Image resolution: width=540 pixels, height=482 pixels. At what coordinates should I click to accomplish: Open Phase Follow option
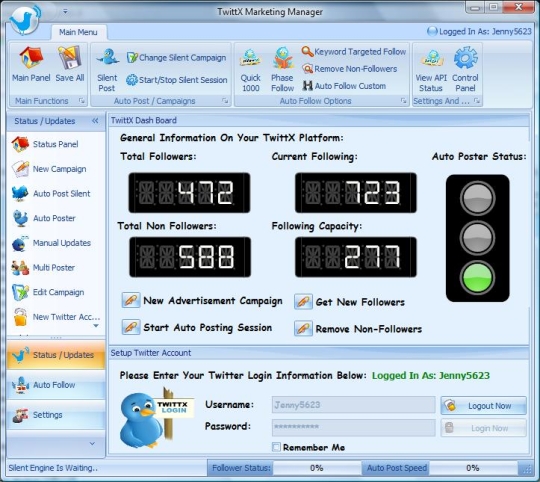[282, 70]
